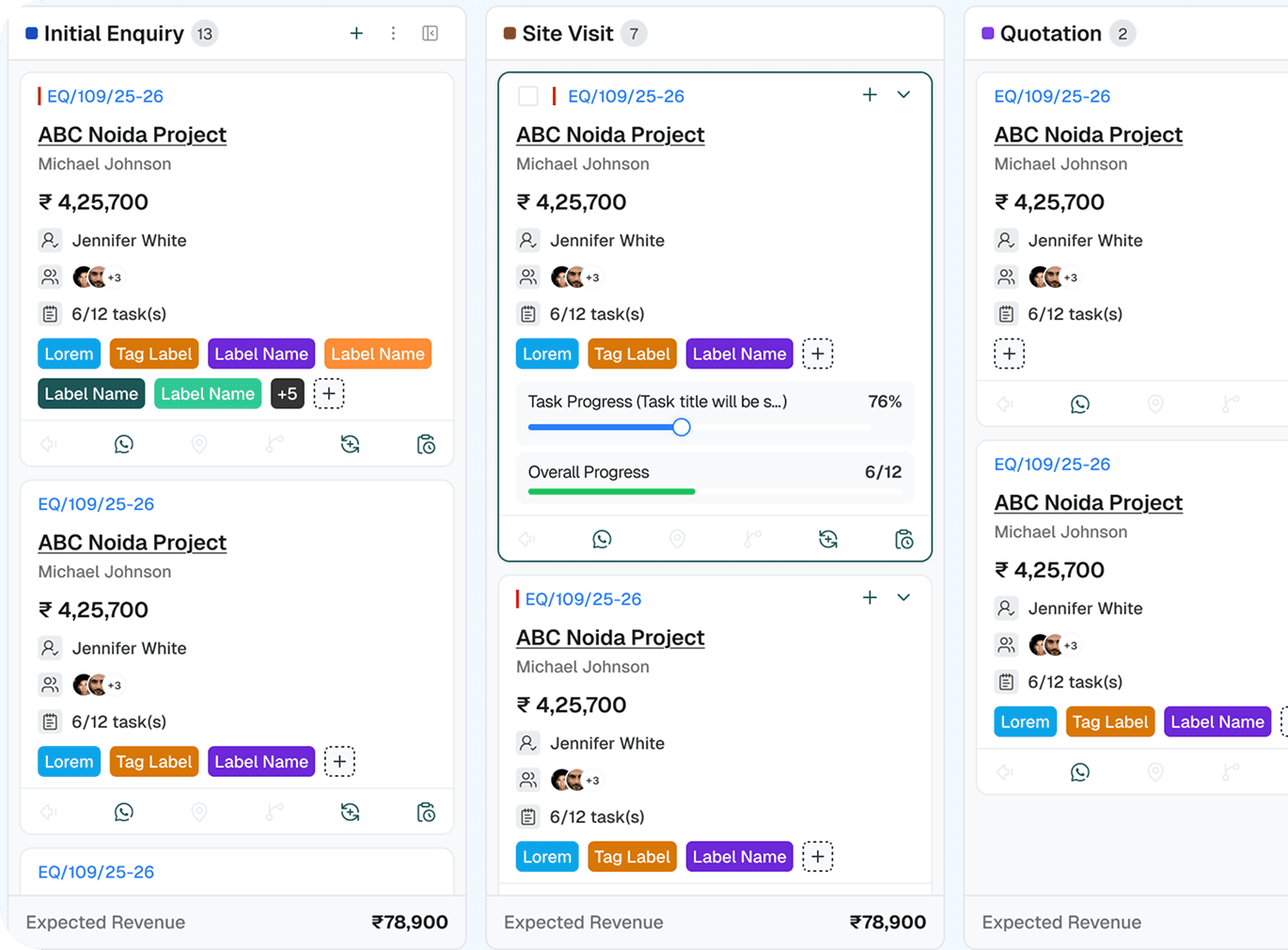Open EQ/109/25-26 link on Quotation card with labels
This screenshot has width=1288, height=950.
[1052, 465]
